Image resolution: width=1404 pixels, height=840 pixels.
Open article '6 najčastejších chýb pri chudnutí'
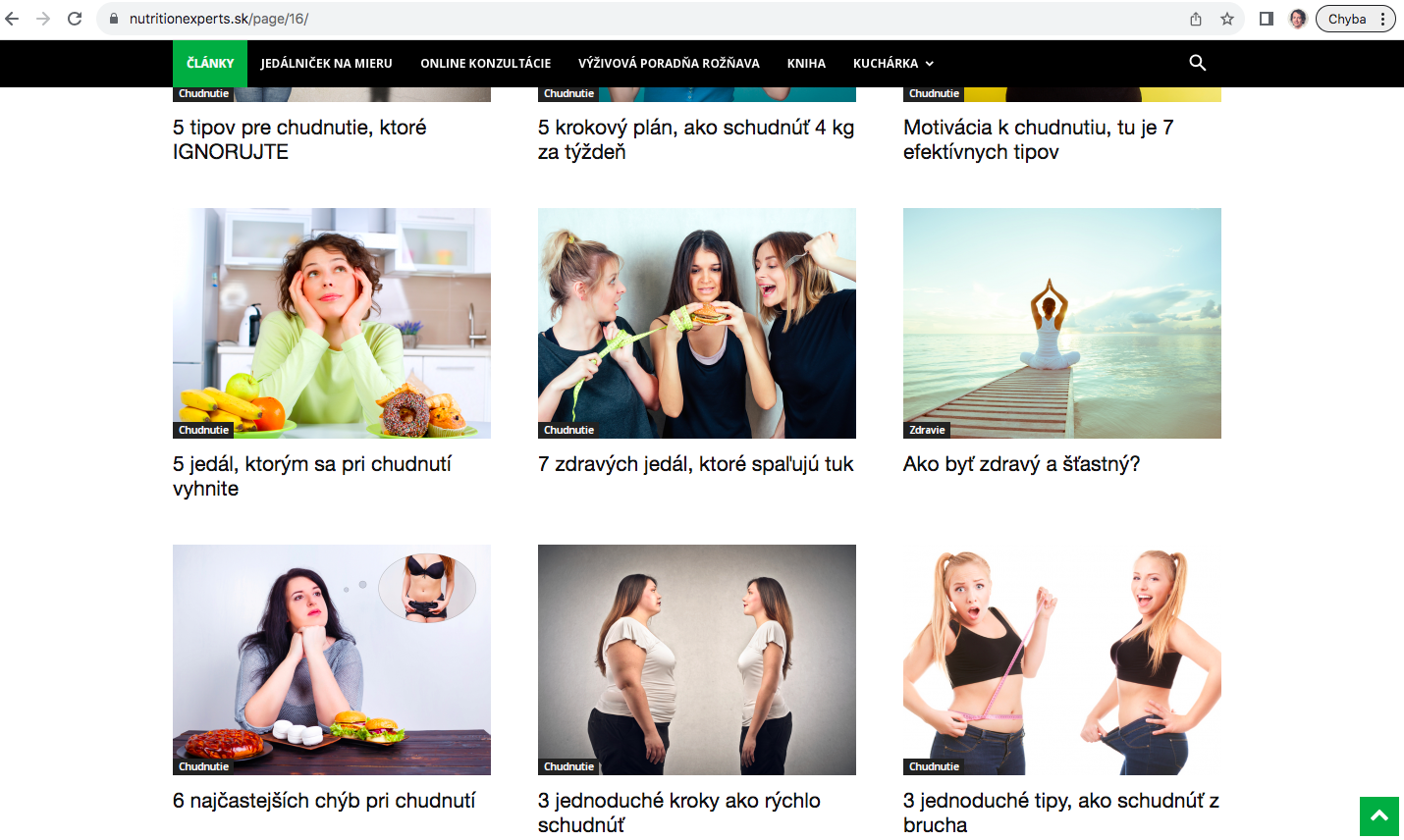tap(324, 801)
